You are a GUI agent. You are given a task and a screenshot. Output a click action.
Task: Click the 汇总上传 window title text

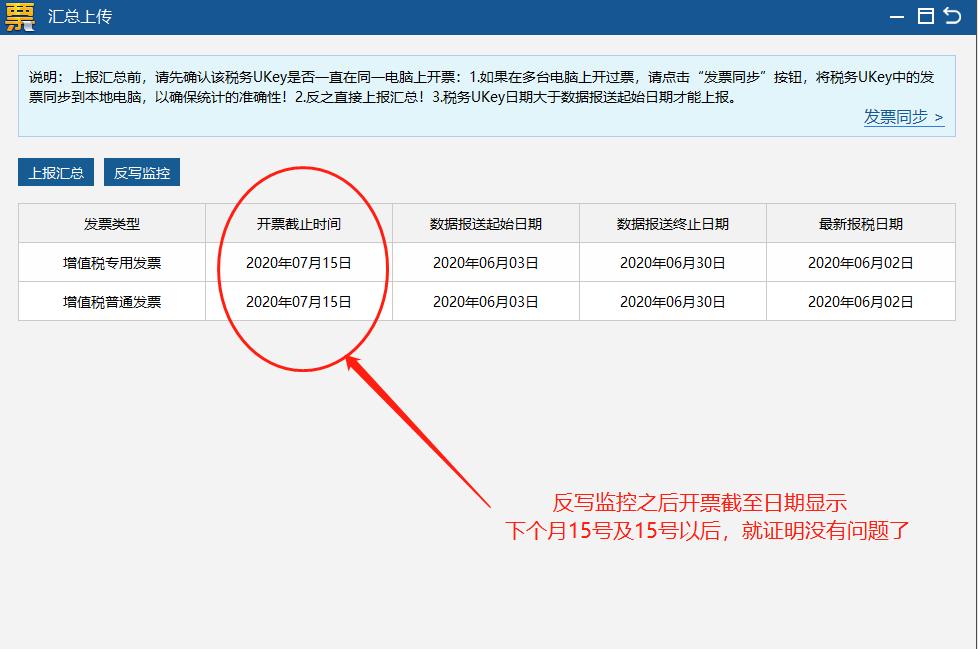(80, 15)
